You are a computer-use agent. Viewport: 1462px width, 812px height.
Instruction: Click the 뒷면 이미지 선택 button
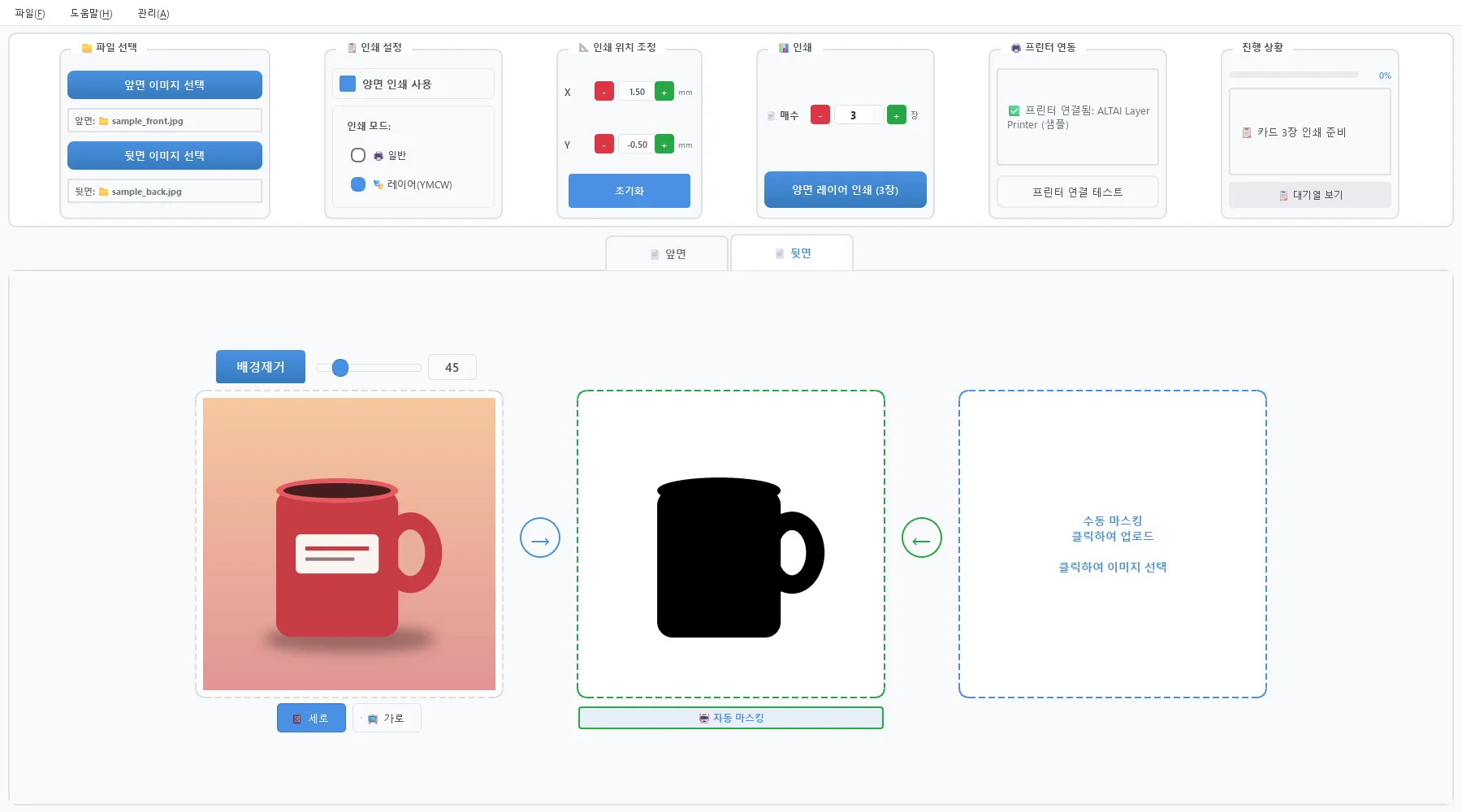point(165,155)
